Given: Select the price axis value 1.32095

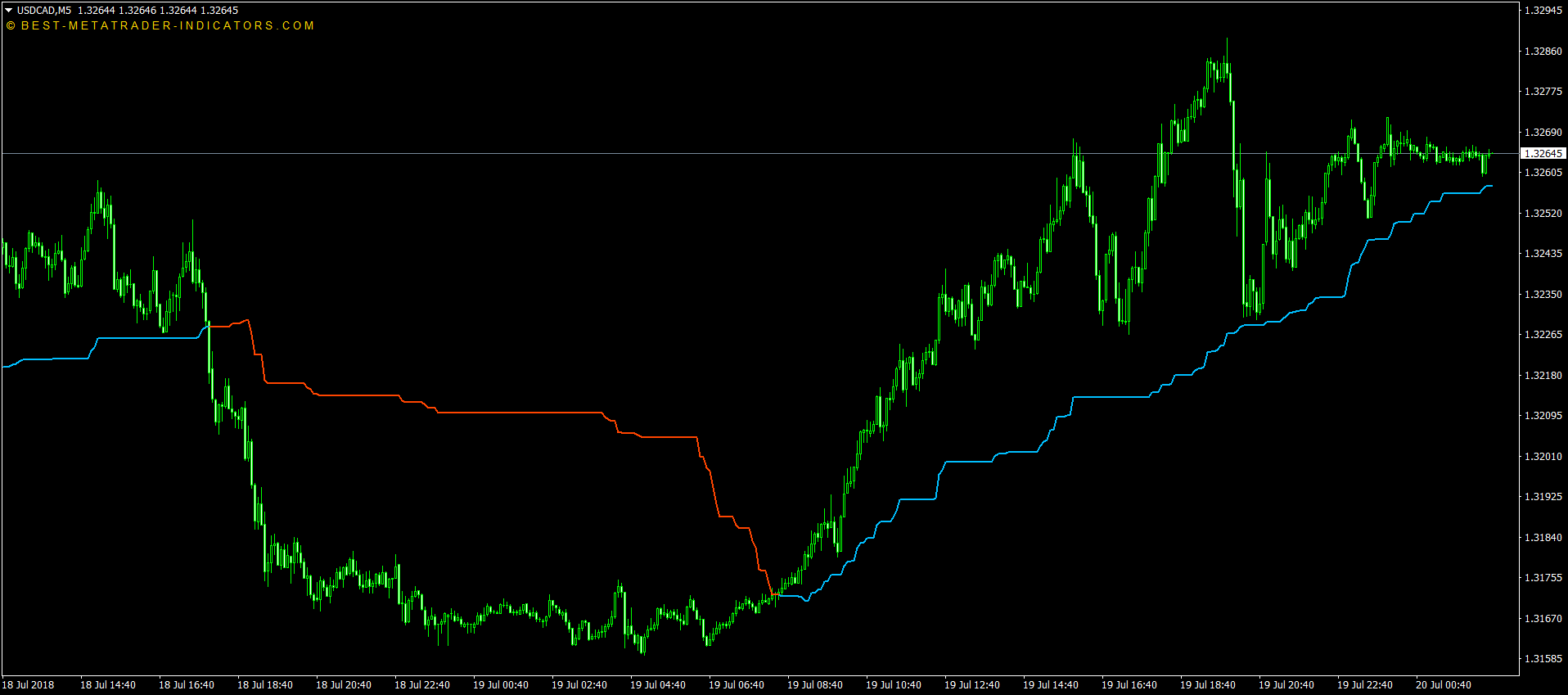Looking at the screenshot, I should click(1543, 416).
